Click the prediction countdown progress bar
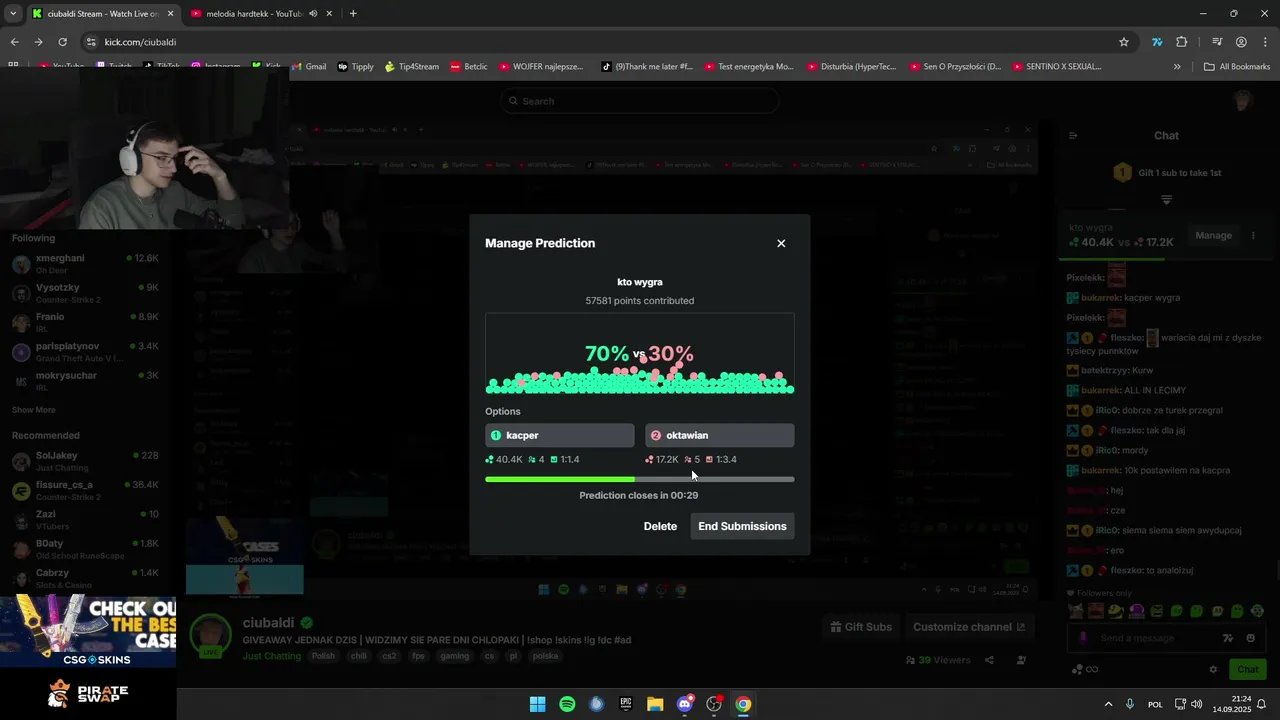 point(640,479)
